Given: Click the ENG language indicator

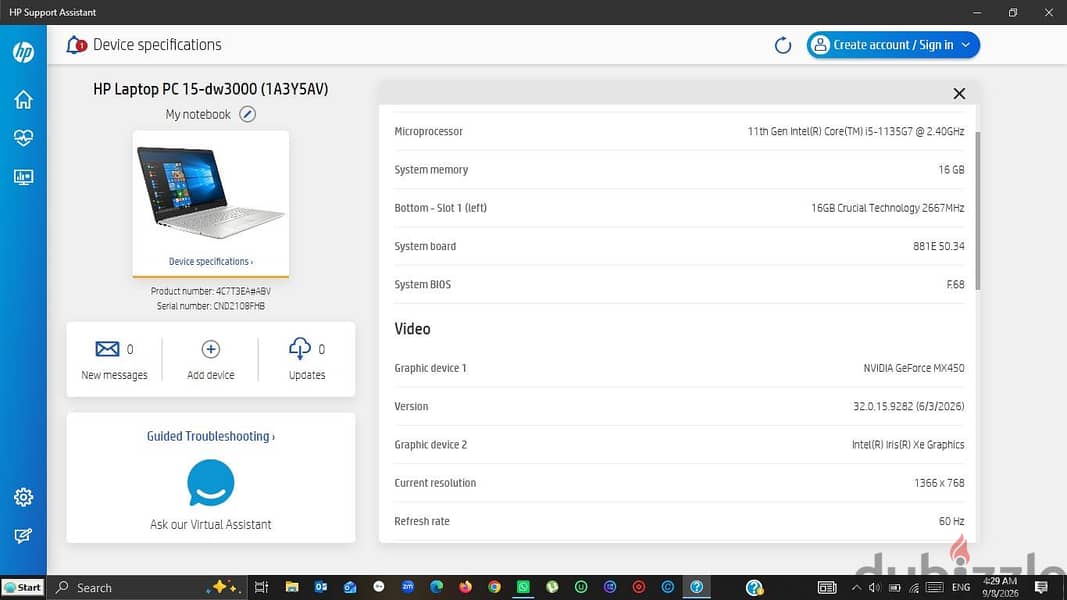Looking at the screenshot, I should (961, 587).
